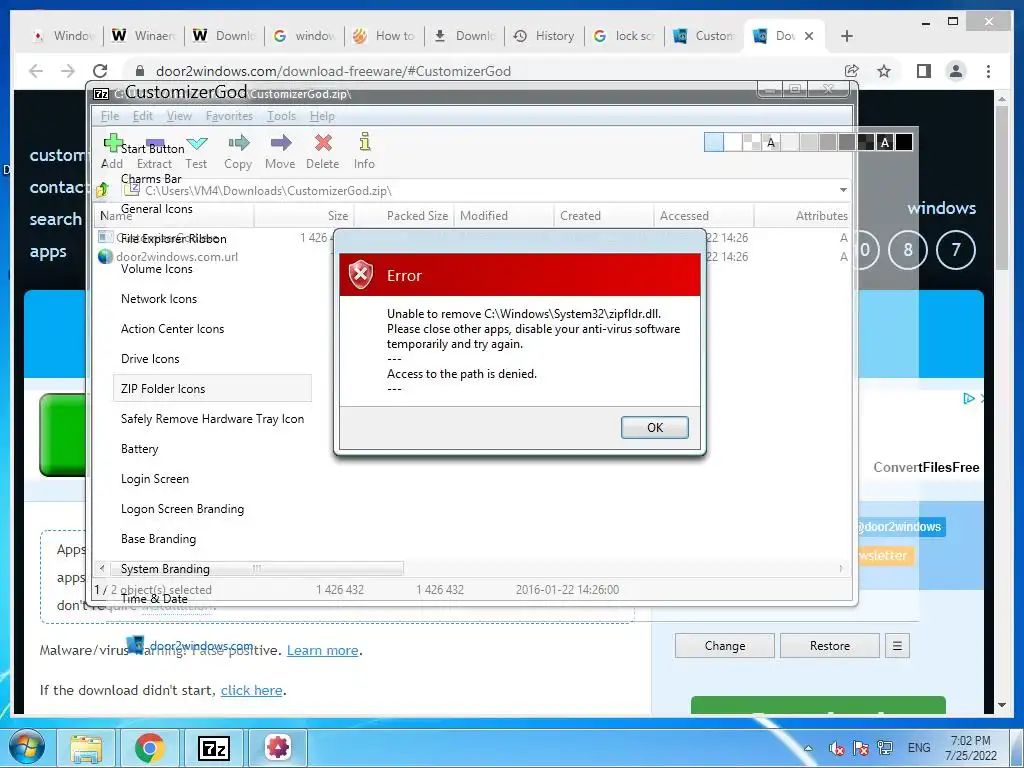Open Chrome's three-dot menu

click(988, 71)
